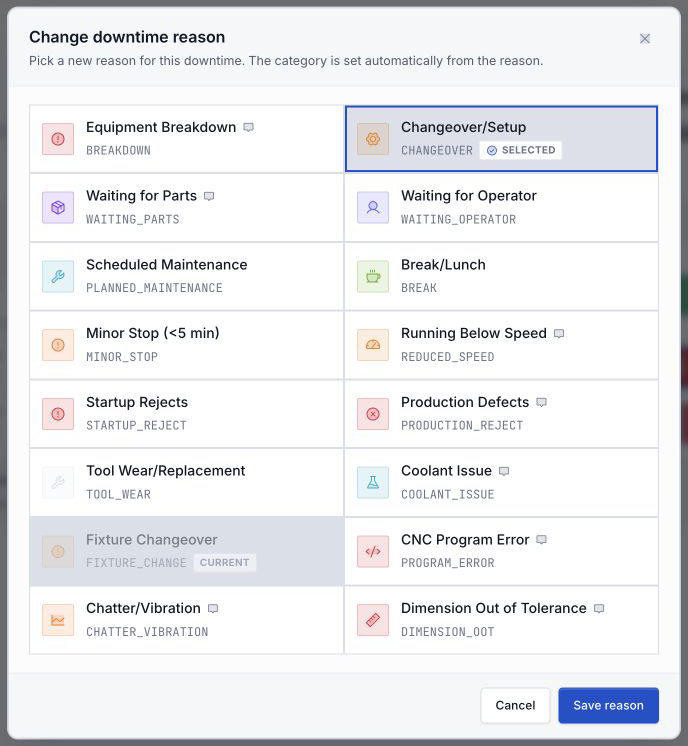The image size is (688, 746).
Task: Click the Save reason button
Action: tap(609, 705)
